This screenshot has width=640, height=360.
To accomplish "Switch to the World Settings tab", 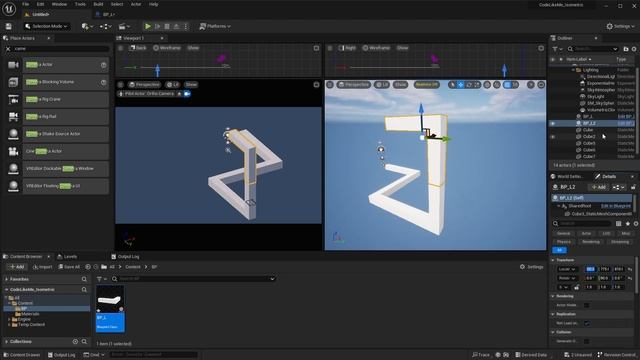I will pyautogui.click(x=567, y=176).
